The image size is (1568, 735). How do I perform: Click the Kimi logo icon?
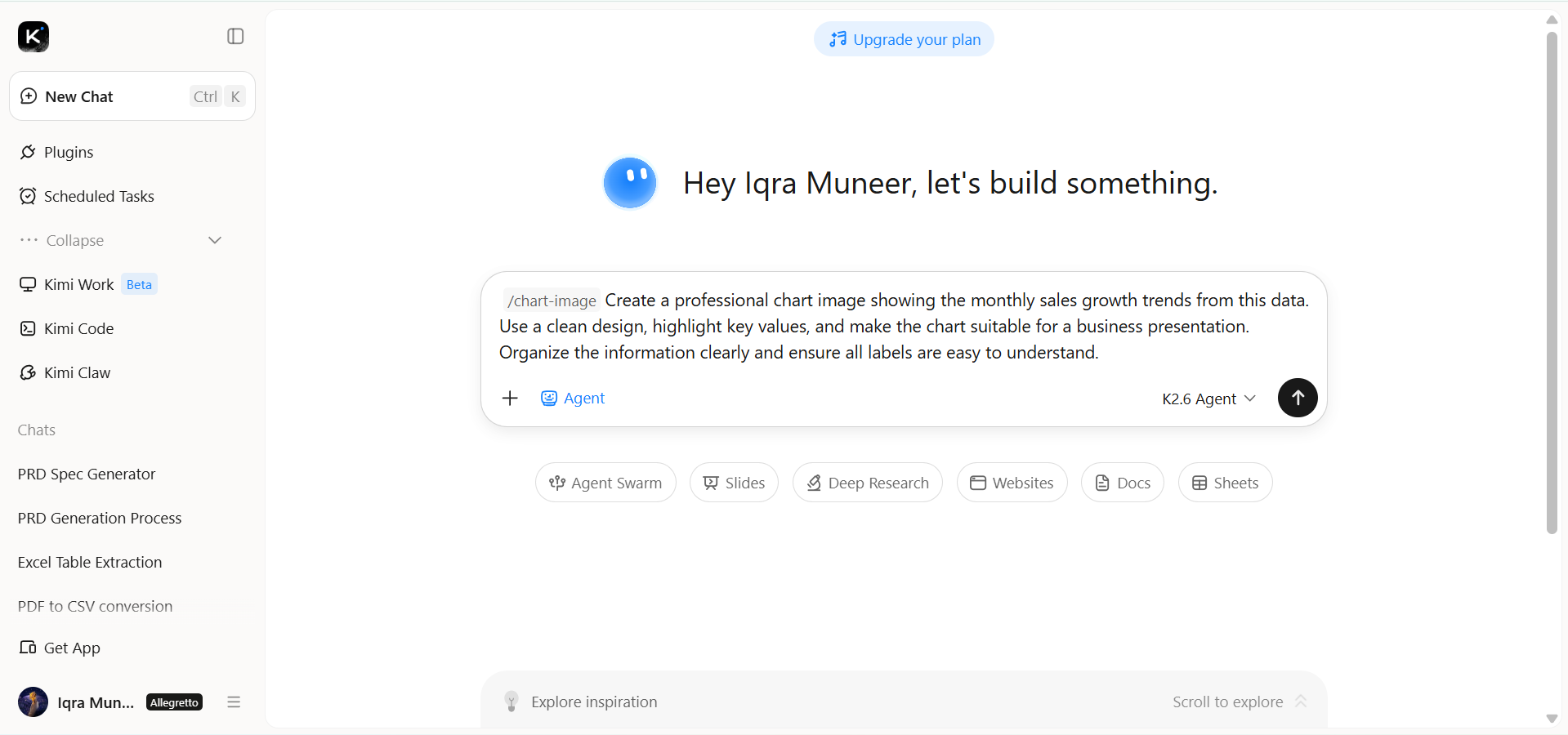[34, 37]
